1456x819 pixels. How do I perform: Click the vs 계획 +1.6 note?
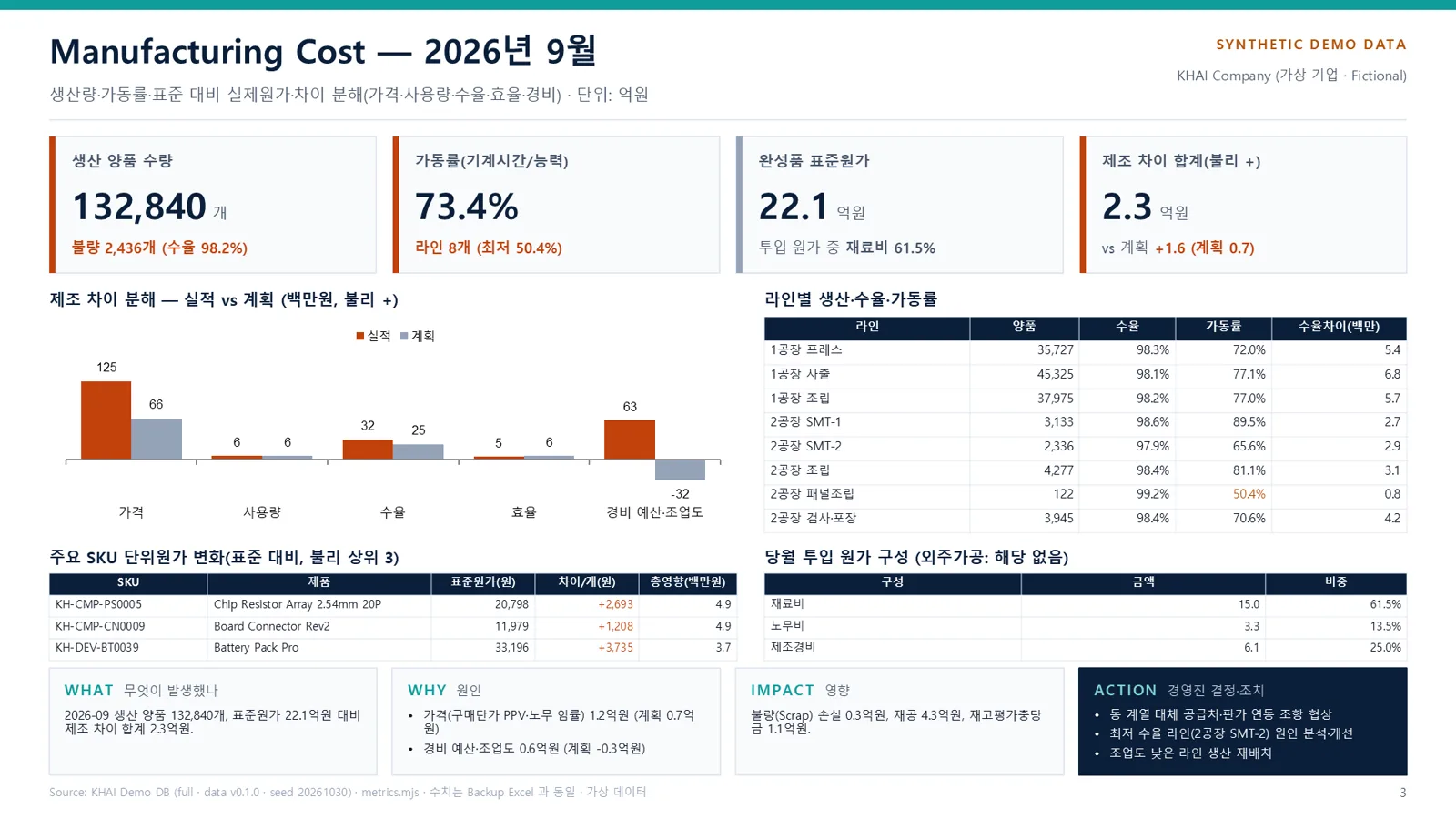click(1178, 248)
